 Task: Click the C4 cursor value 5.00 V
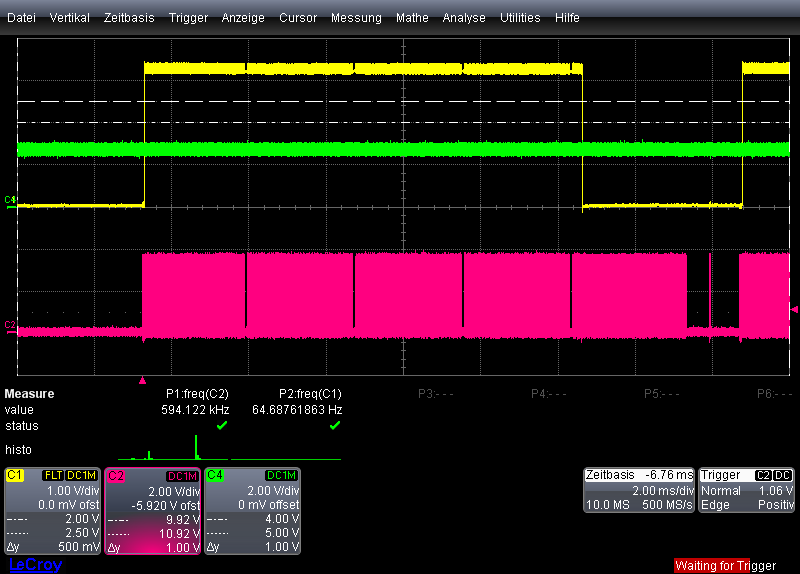point(282,533)
